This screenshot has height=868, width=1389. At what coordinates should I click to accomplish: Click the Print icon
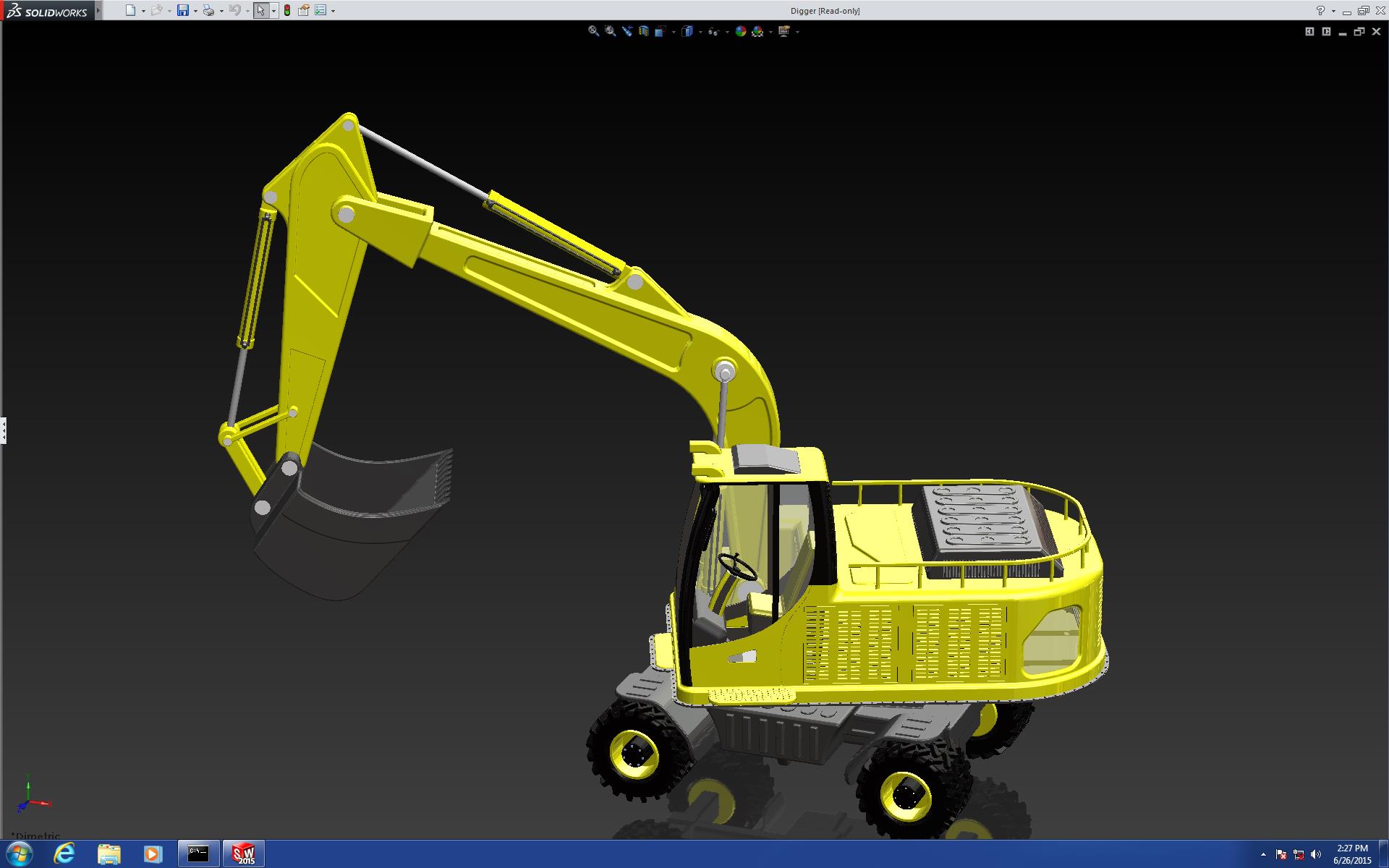tap(208, 10)
